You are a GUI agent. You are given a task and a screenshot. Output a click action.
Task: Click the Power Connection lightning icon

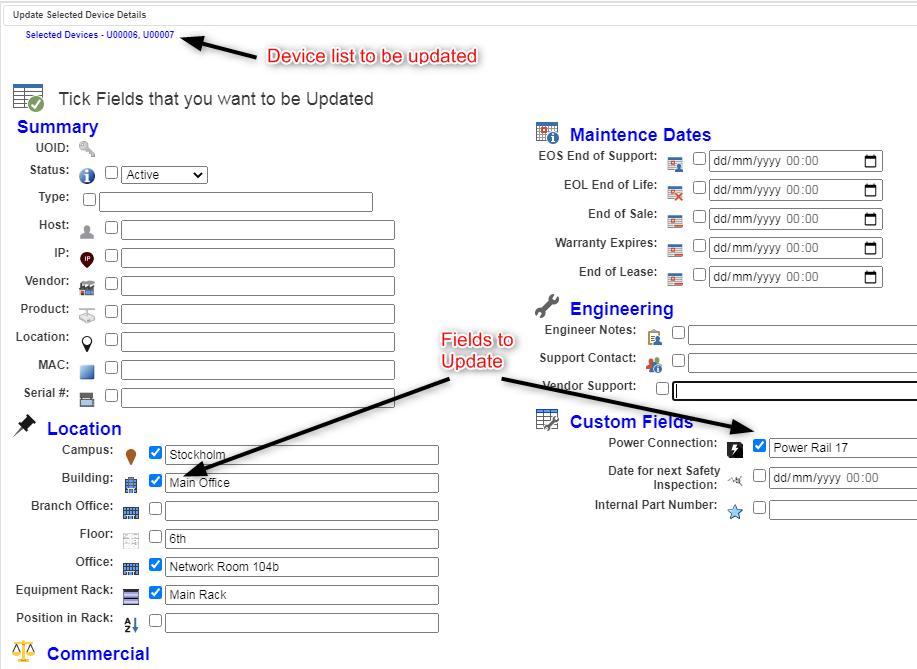coord(735,450)
